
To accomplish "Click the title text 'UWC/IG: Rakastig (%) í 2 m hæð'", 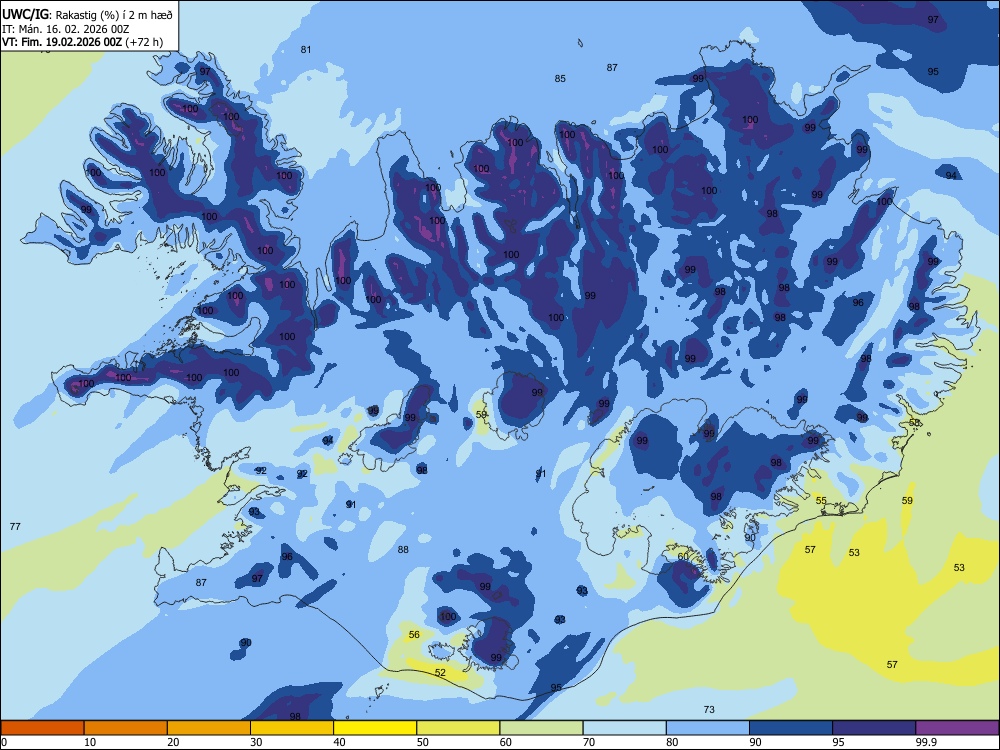I will coord(87,15).
